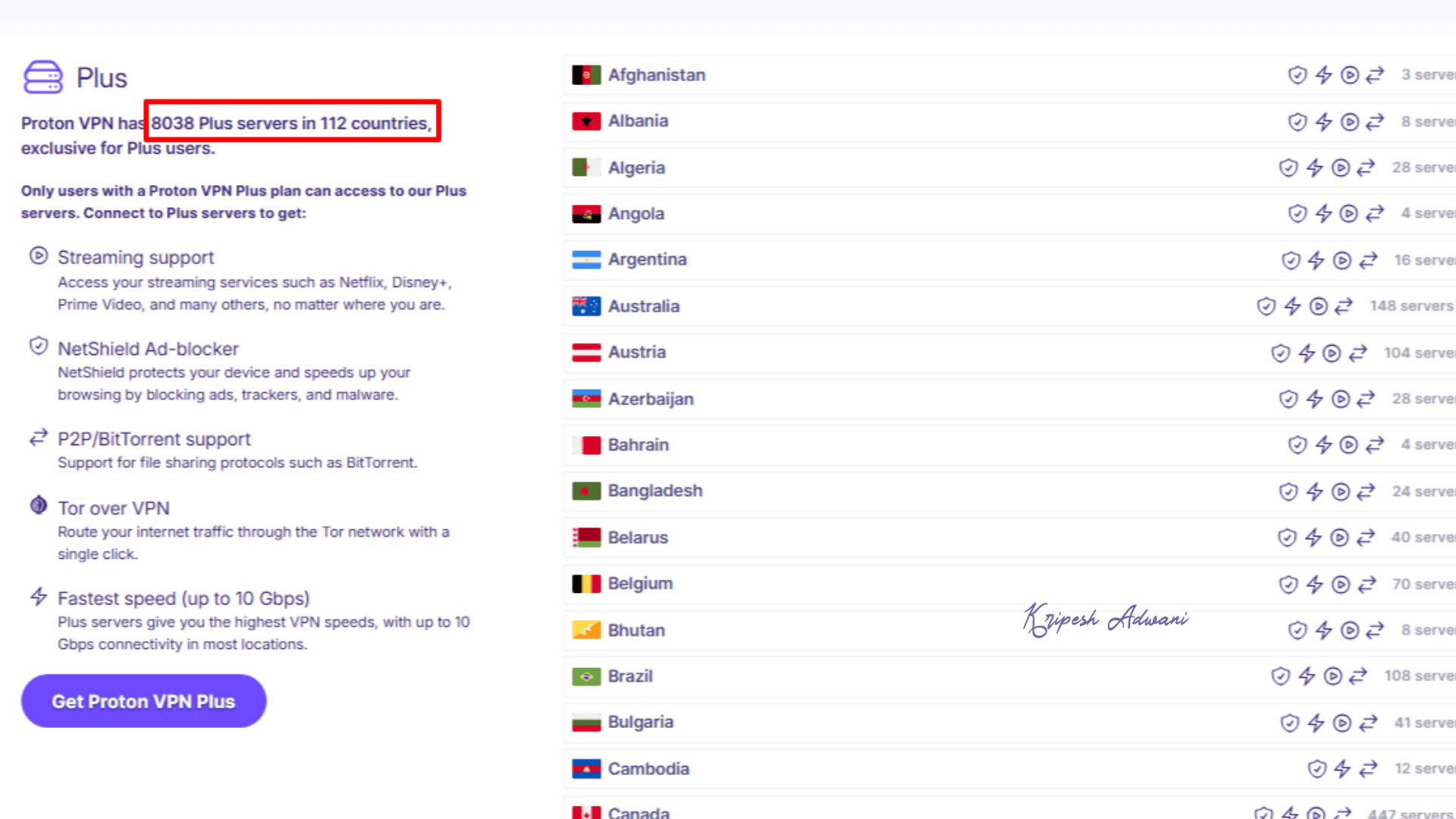
Task: Click the Tor over VPN onion icon
Action: point(39,505)
